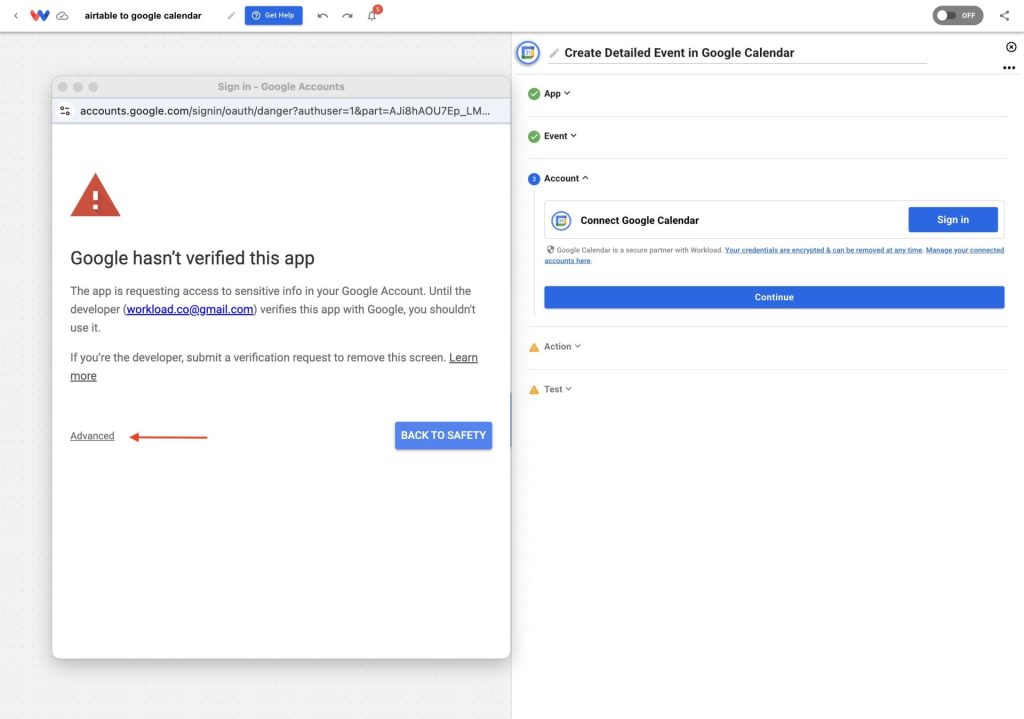Select the shield icon by secure partner text

pos(550,249)
